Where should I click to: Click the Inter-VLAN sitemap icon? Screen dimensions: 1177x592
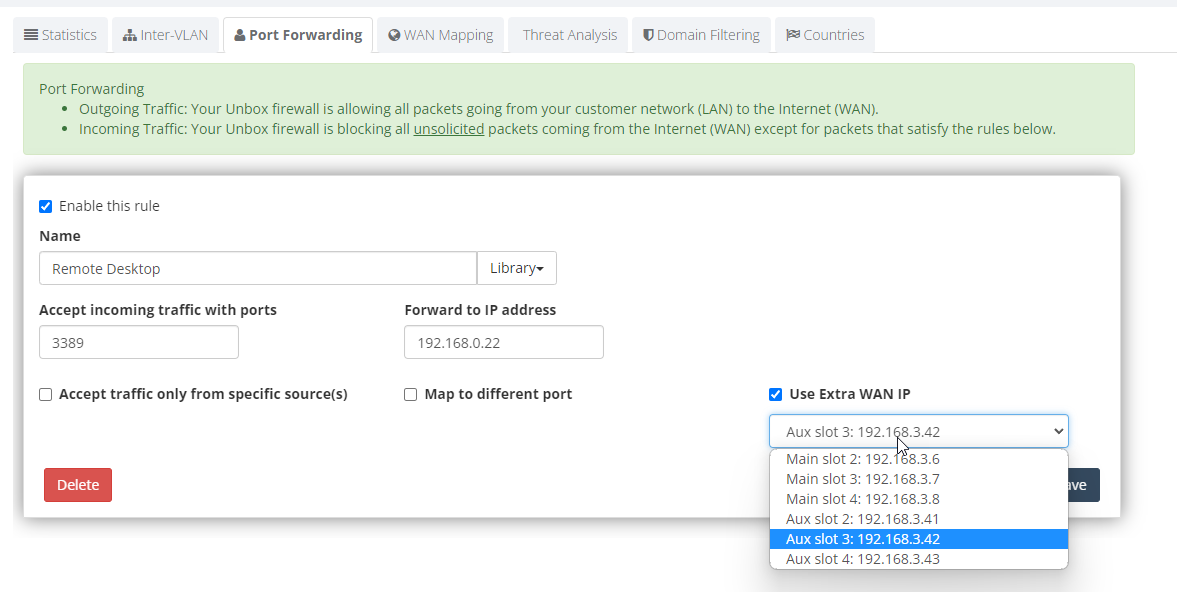(130, 35)
